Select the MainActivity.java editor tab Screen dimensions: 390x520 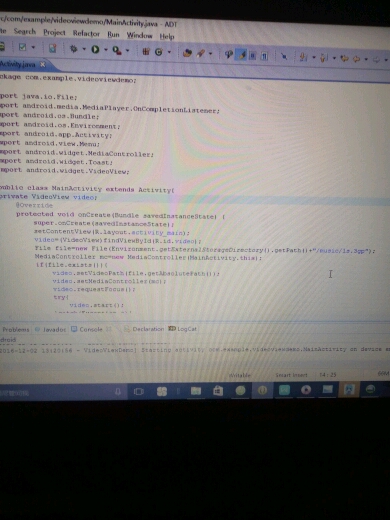tap(17, 64)
